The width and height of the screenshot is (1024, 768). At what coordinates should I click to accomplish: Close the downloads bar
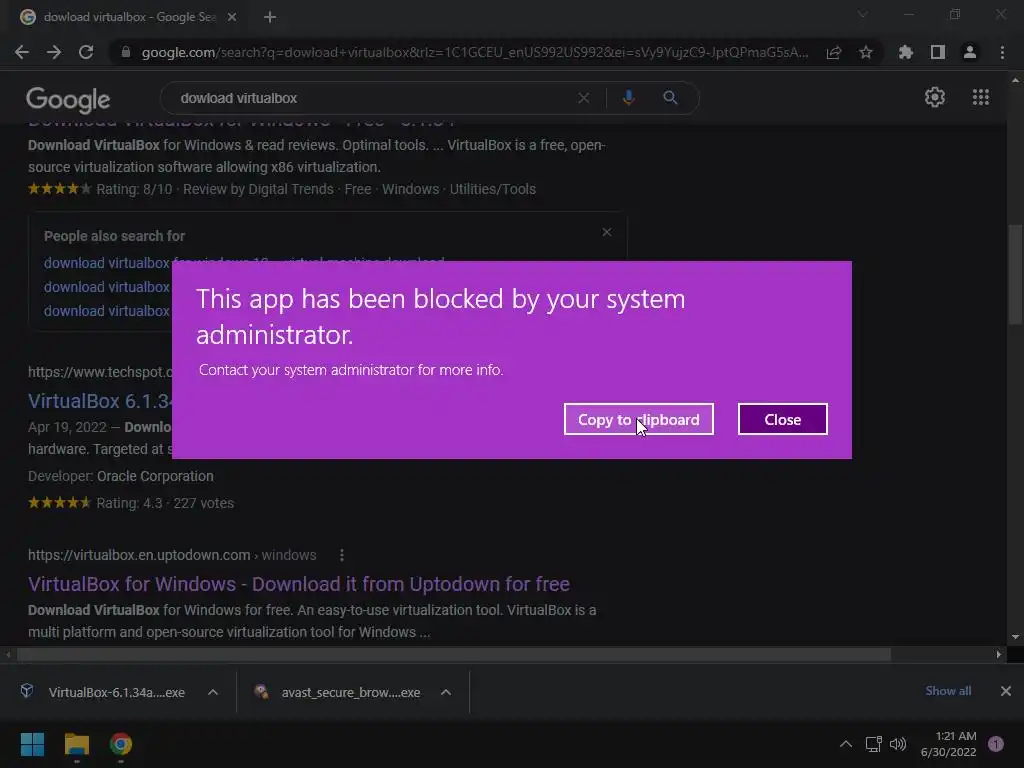pos(1006,691)
